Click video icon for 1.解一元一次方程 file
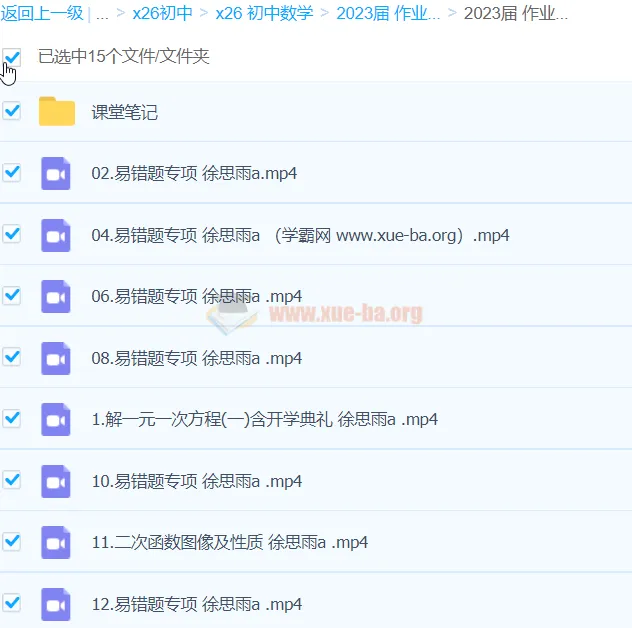 pos(56,420)
